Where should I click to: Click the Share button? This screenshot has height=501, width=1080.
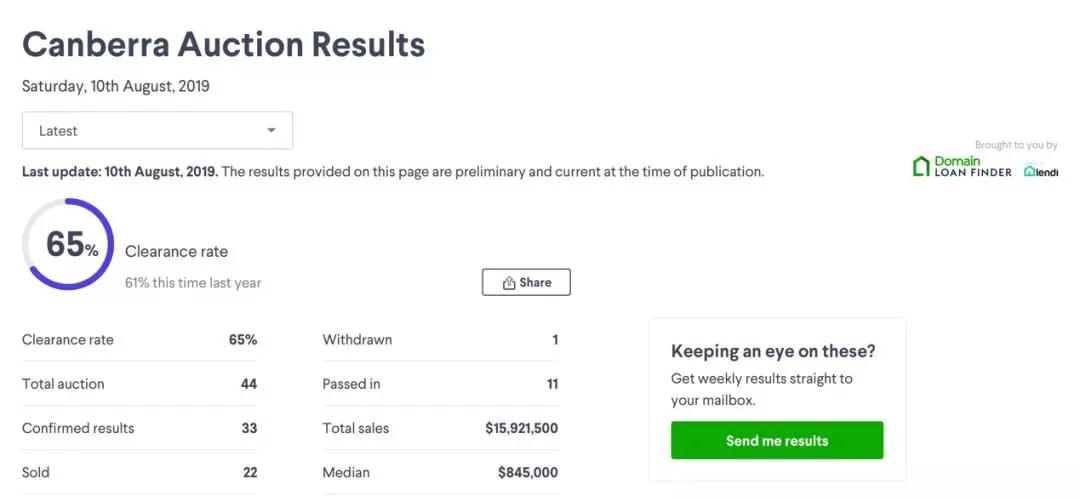[x=526, y=283]
